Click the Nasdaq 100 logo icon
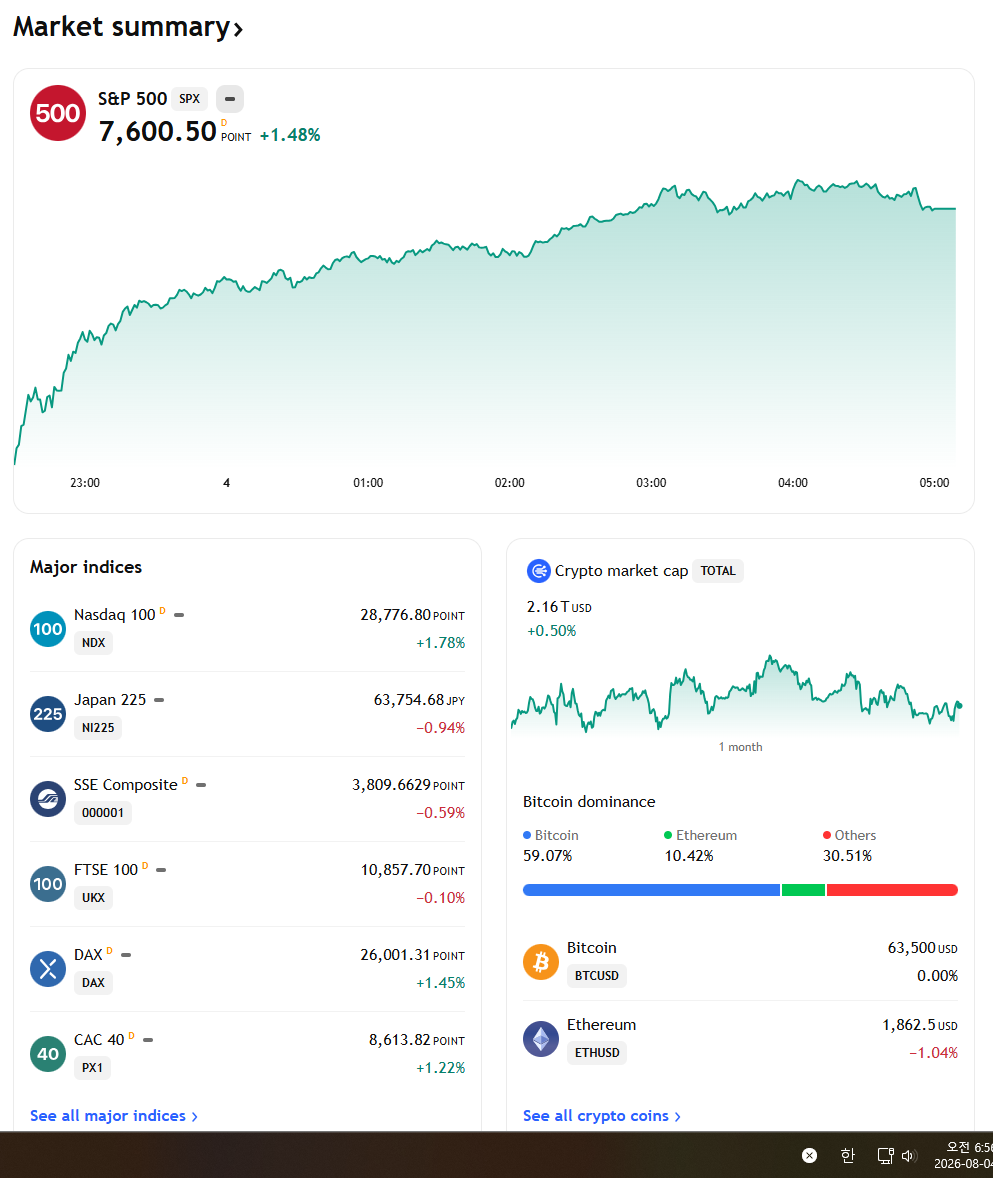 pyautogui.click(x=48, y=629)
